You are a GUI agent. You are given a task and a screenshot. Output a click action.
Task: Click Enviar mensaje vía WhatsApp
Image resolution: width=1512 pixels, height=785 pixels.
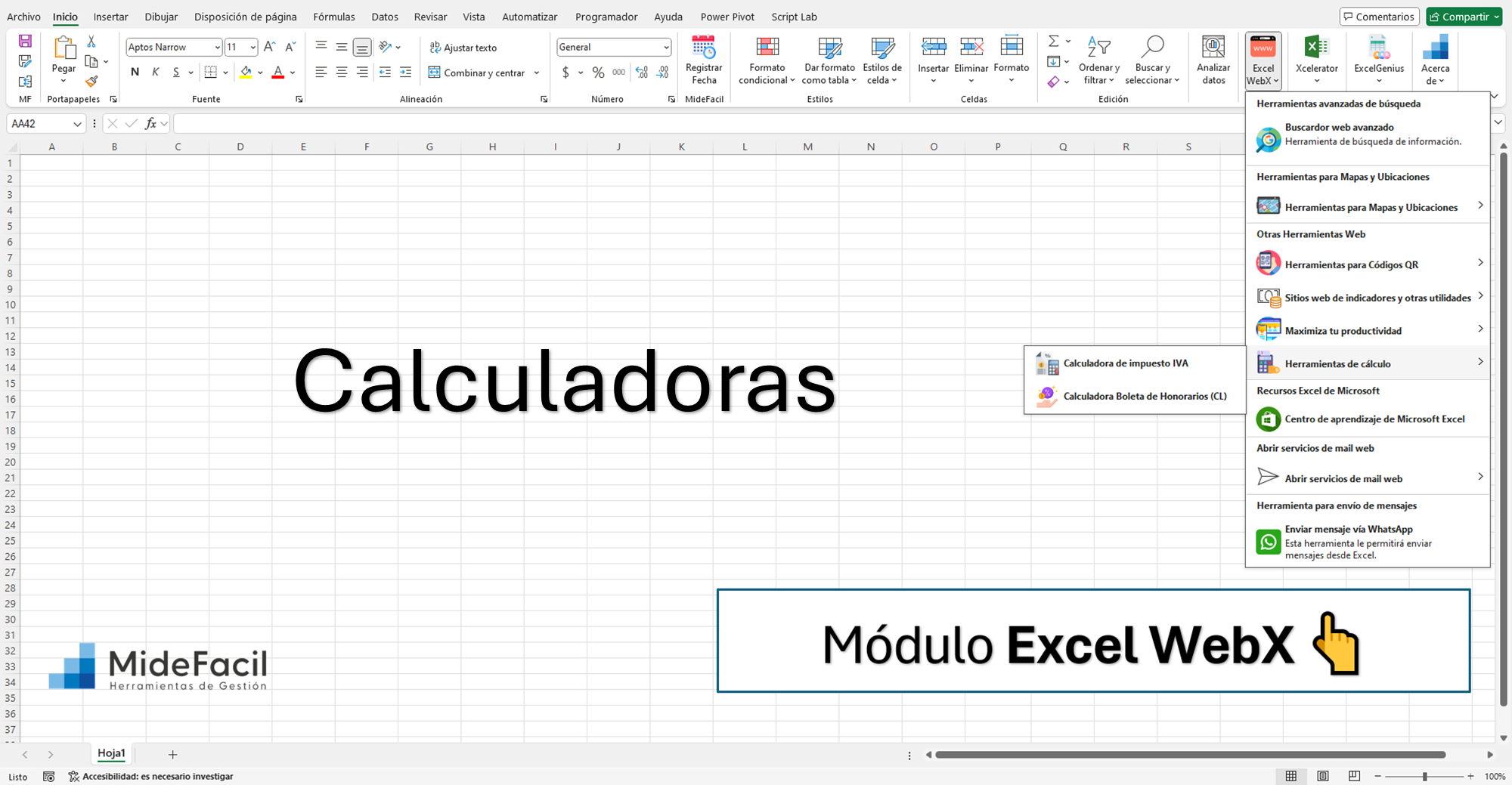[x=1368, y=542]
